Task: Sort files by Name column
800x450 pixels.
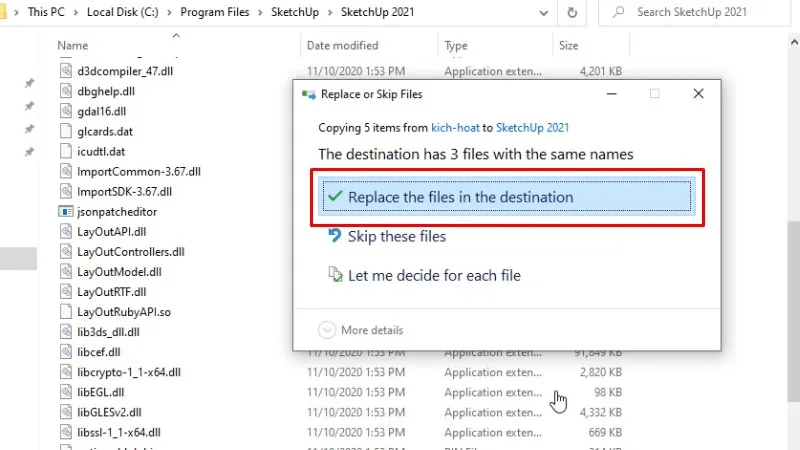Action: (73, 46)
